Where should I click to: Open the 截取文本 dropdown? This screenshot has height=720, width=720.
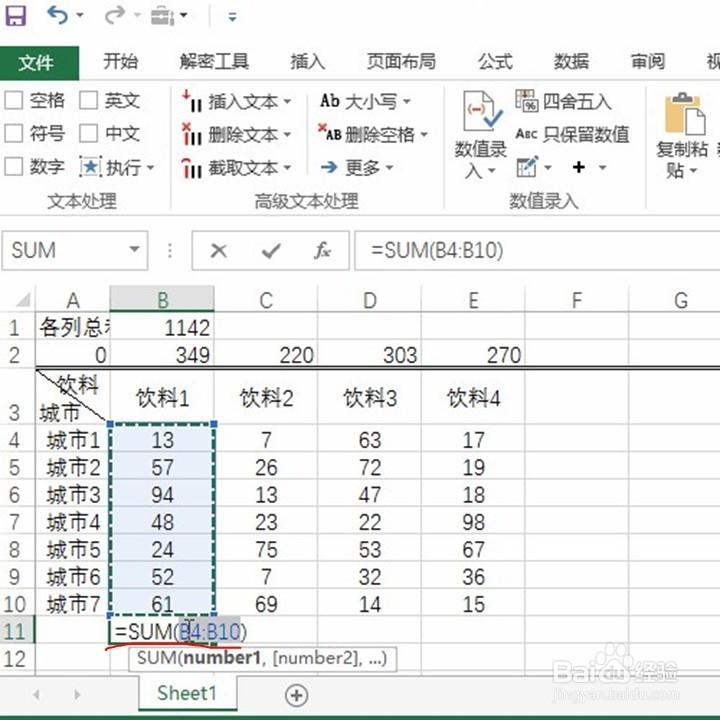click(236, 169)
